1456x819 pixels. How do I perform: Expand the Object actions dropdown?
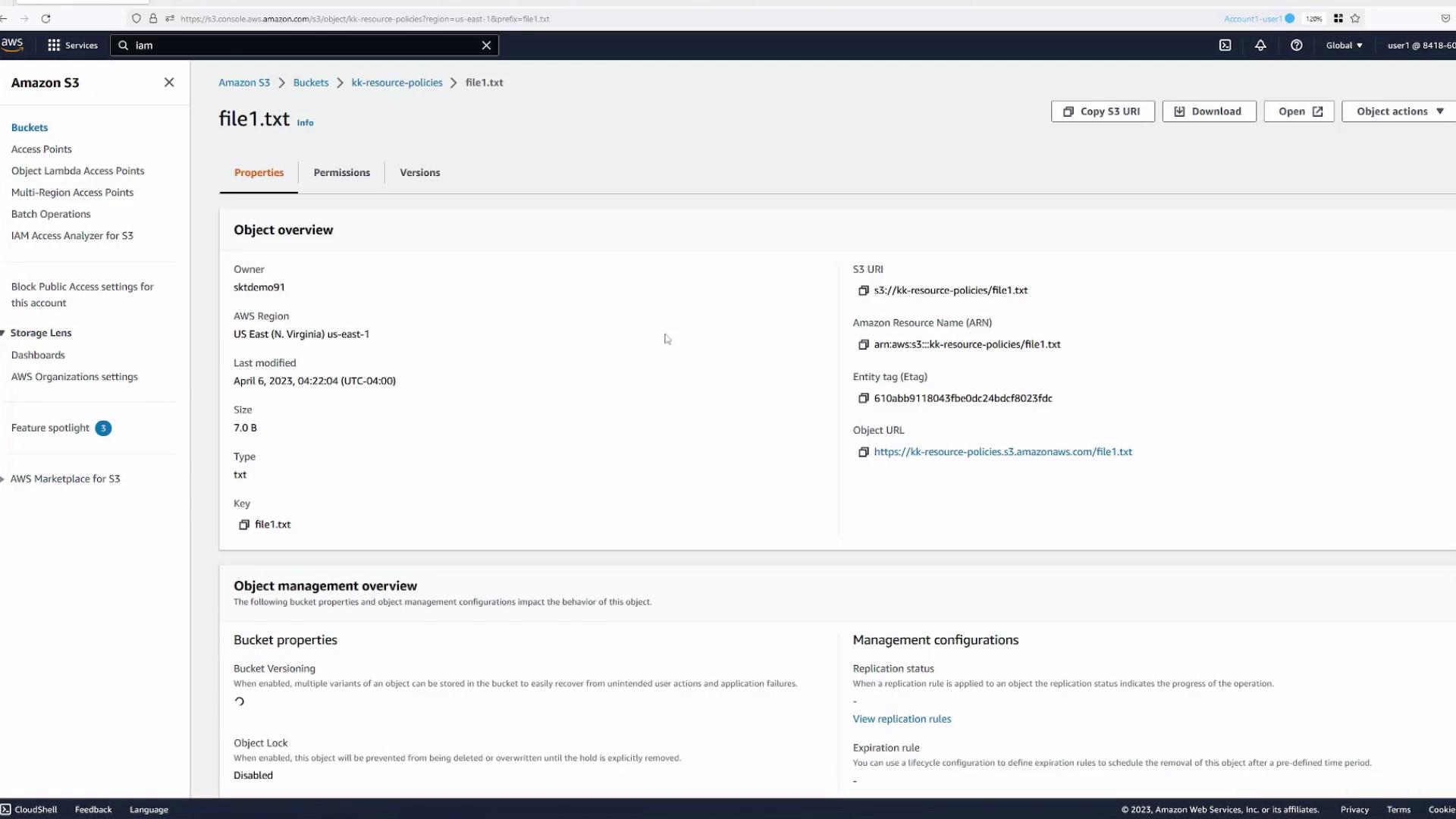[1399, 111]
